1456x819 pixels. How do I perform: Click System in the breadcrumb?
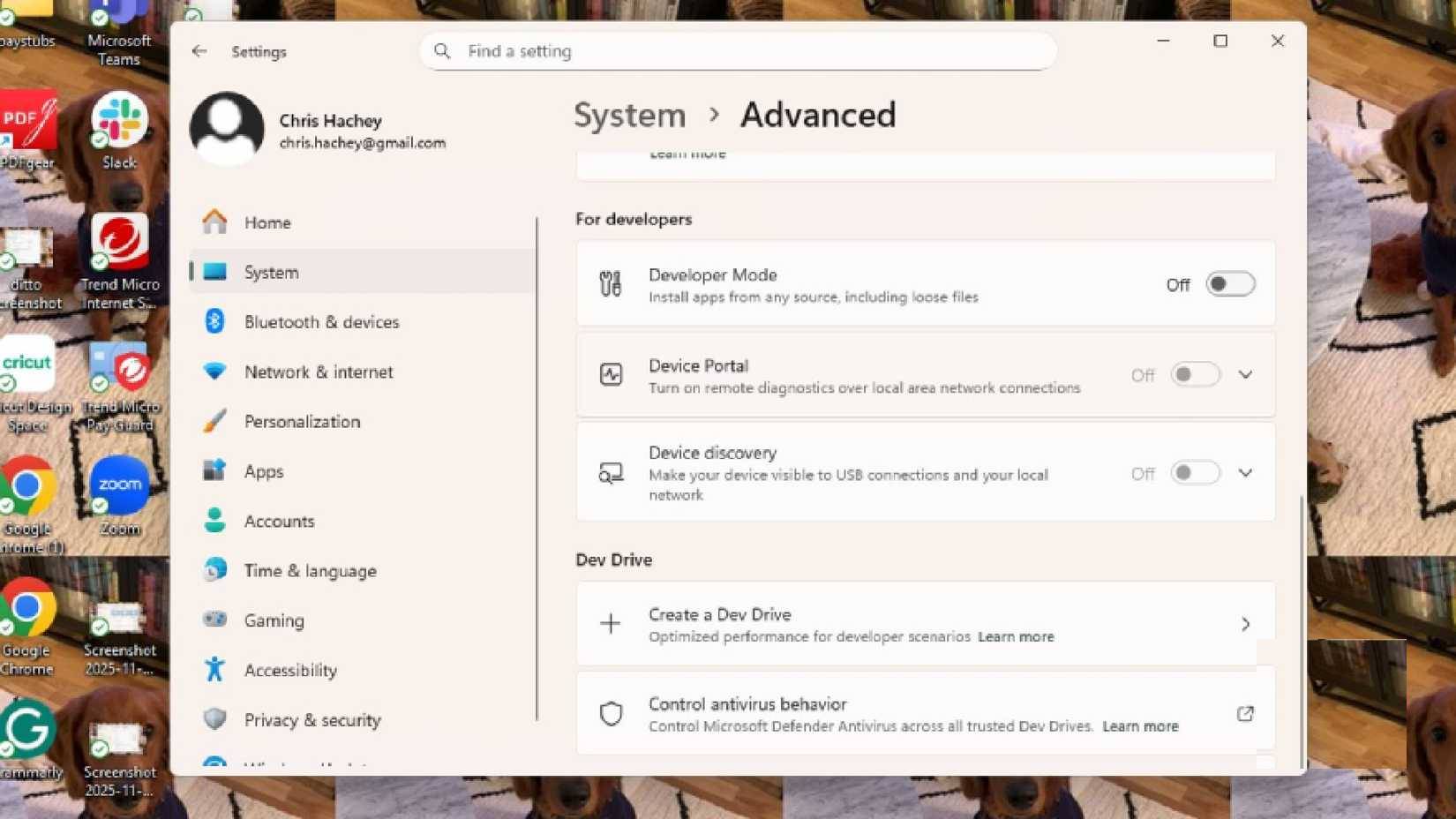[x=628, y=115]
